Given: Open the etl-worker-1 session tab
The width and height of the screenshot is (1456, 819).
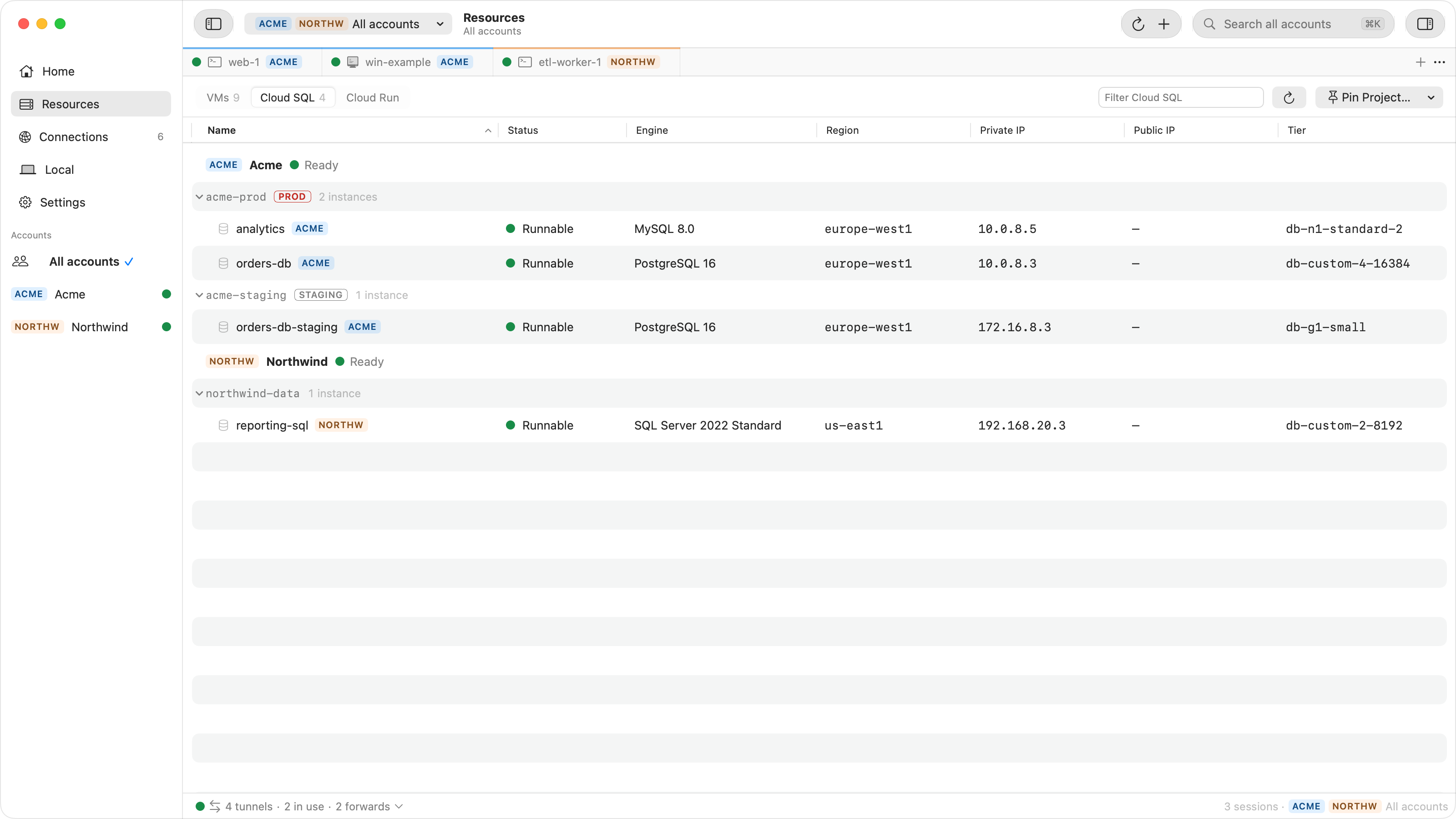Looking at the screenshot, I should tap(586, 62).
